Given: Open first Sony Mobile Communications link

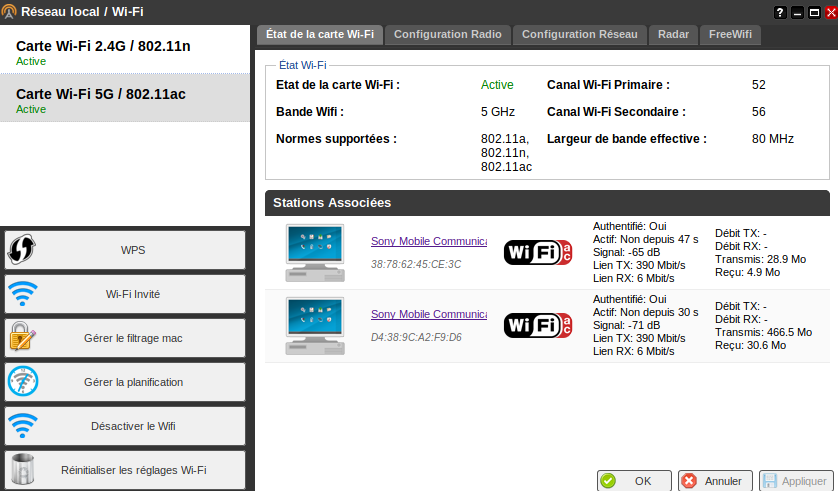Looking at the screenshot, I should click(428, 241).
